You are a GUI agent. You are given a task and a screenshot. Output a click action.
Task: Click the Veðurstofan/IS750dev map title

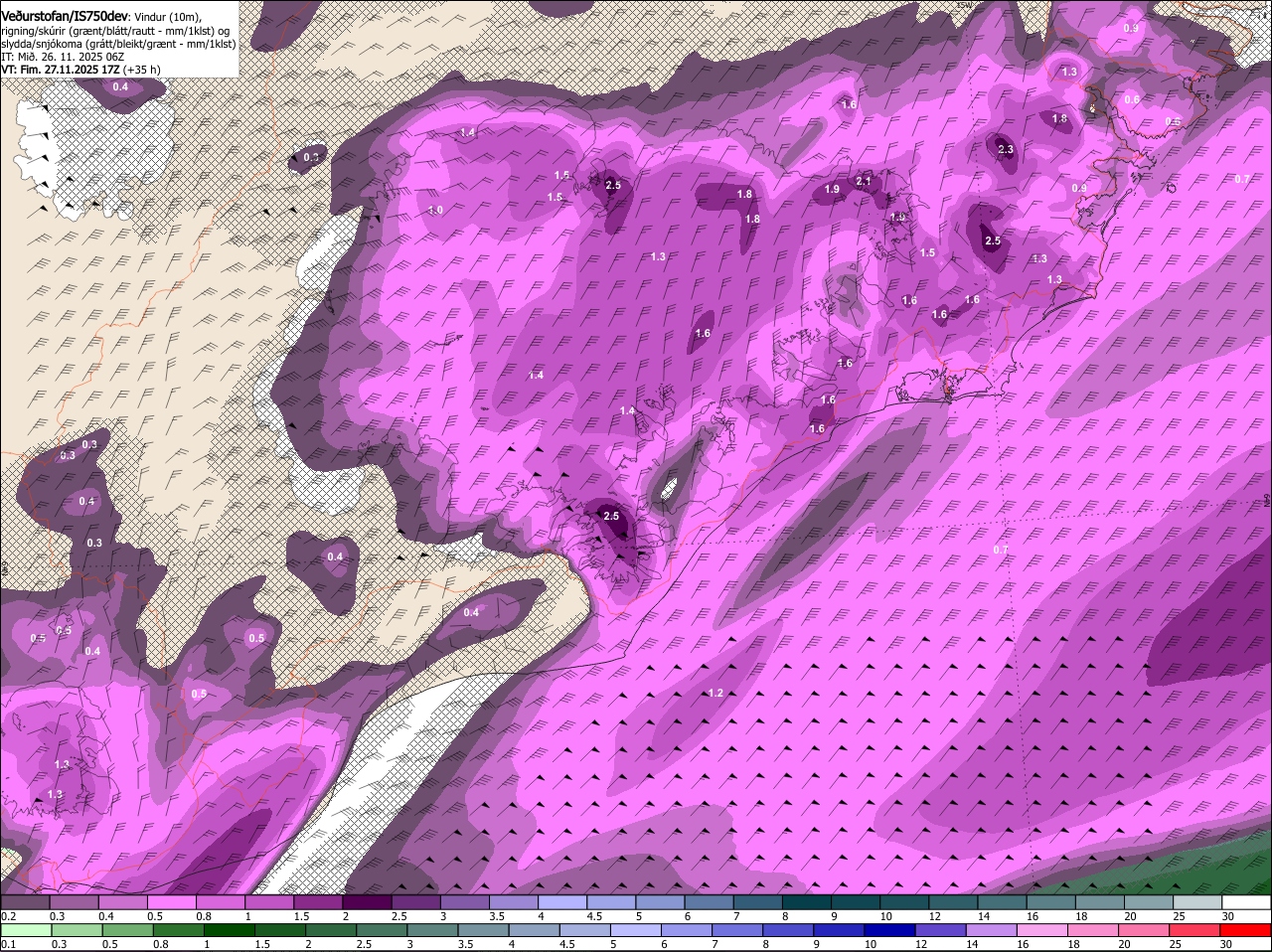(x=64, y=16)
